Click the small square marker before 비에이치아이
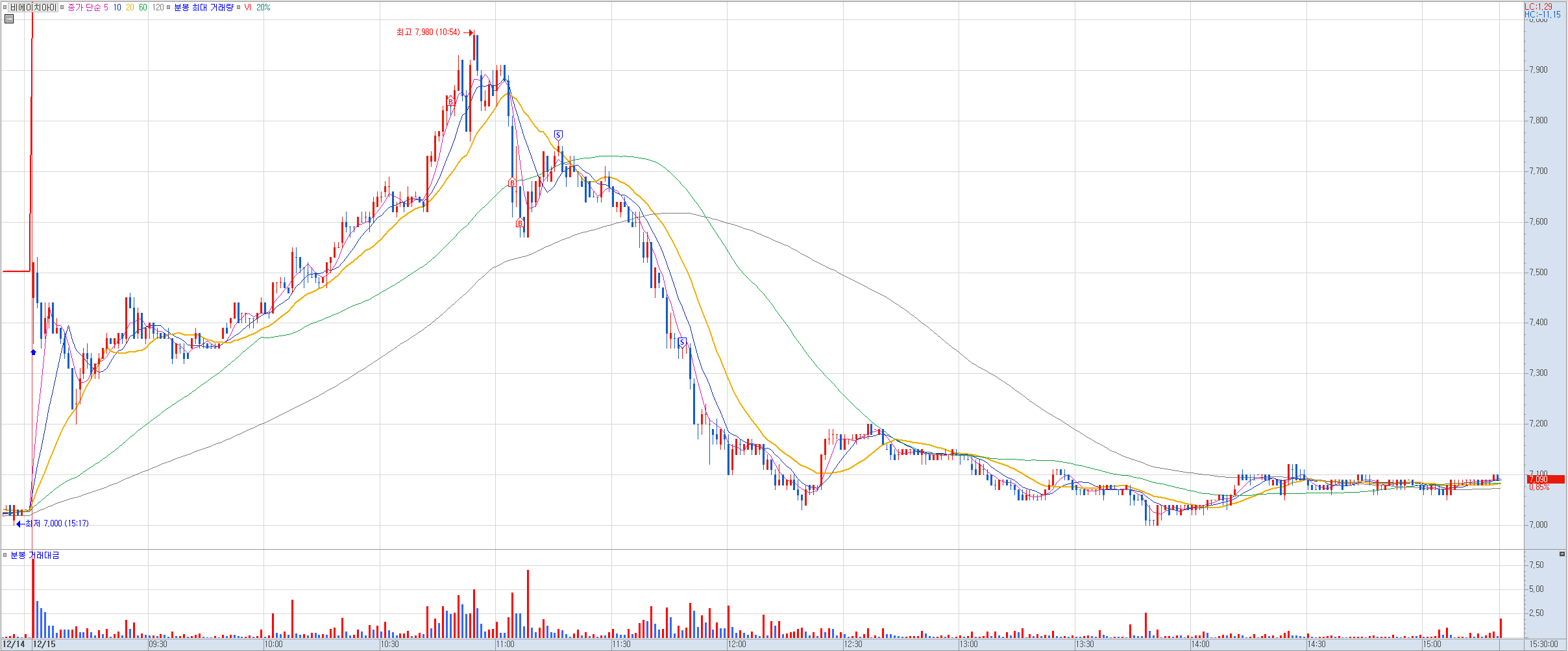The image size is (1568, 651). 5,8
